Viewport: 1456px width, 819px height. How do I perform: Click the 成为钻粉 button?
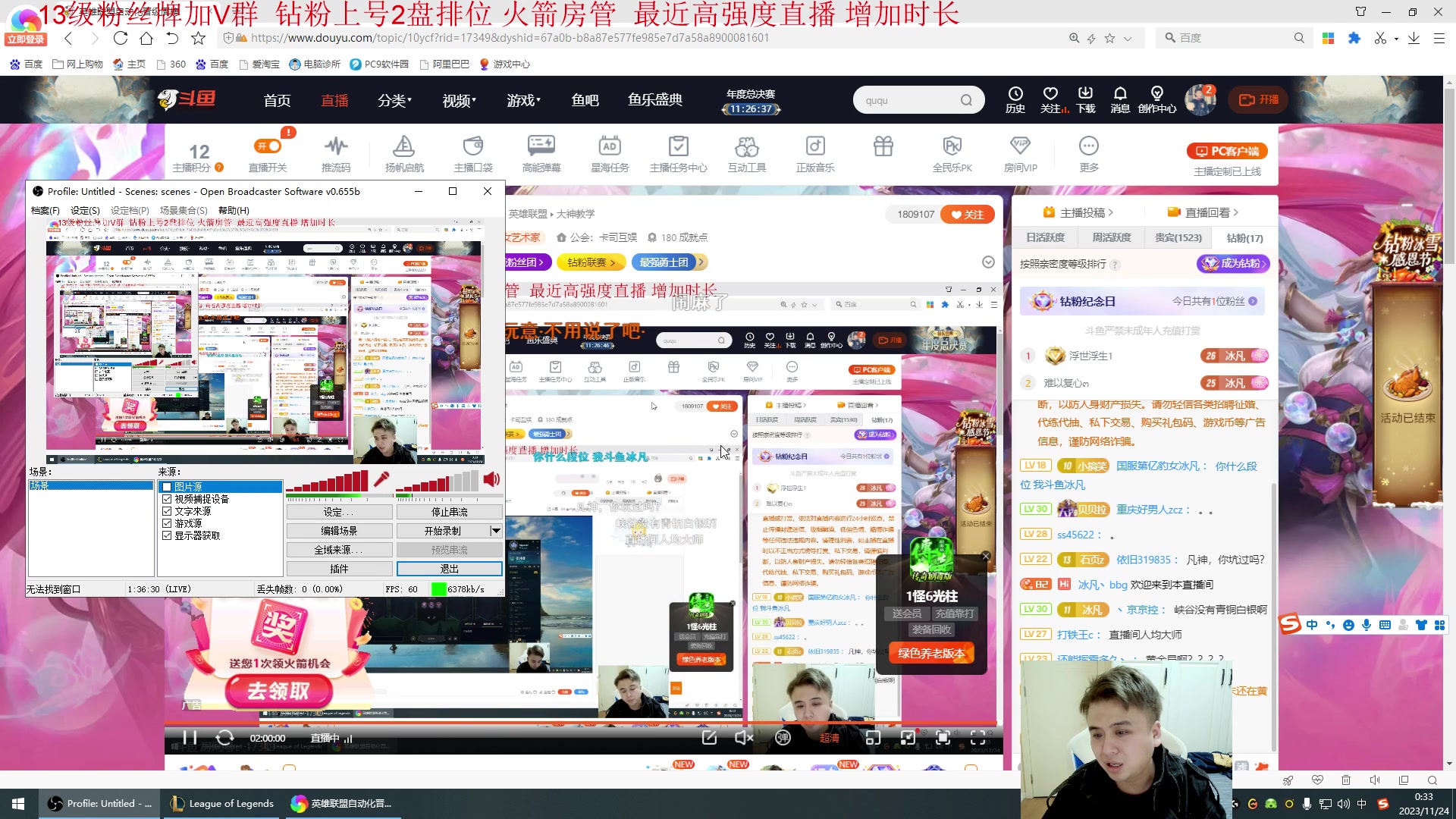(1232, 263)
